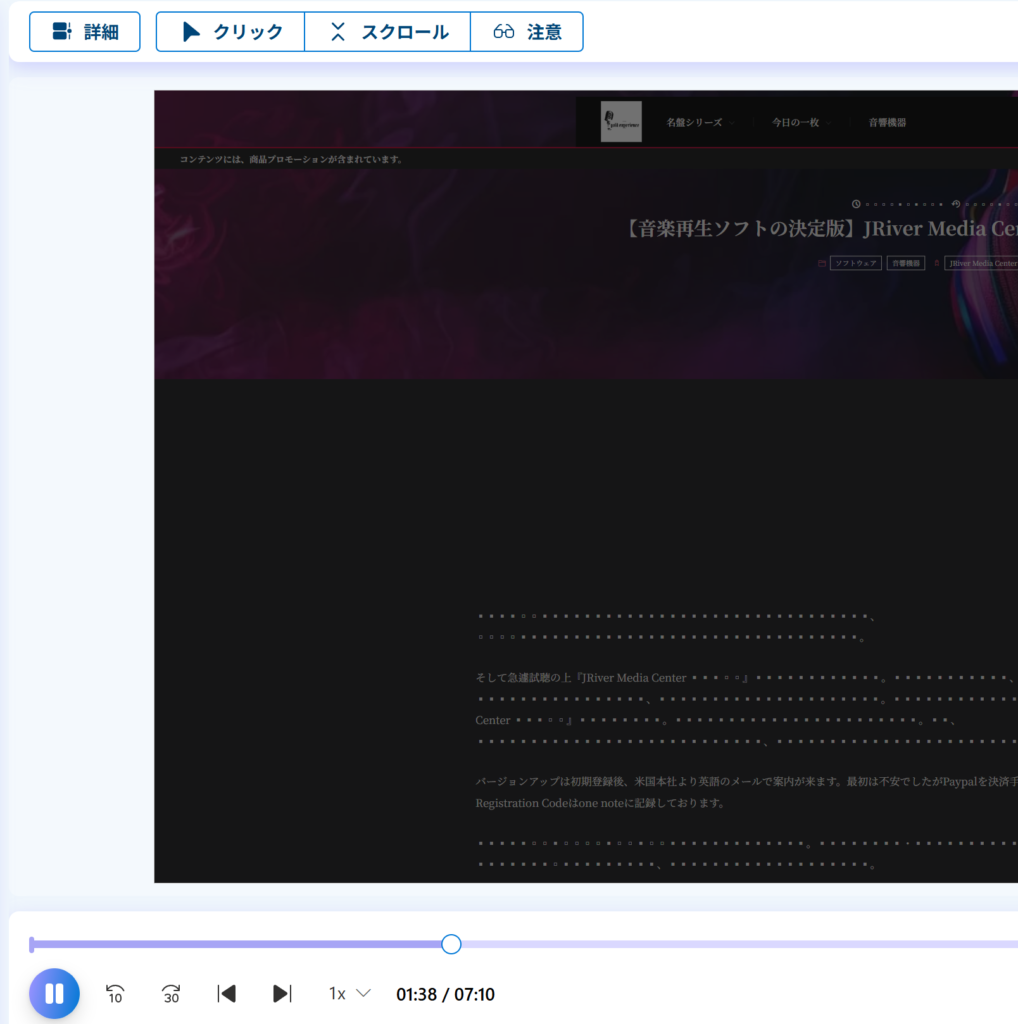
Task: Open the 詳細 details panel
Action: click(85, 32)
